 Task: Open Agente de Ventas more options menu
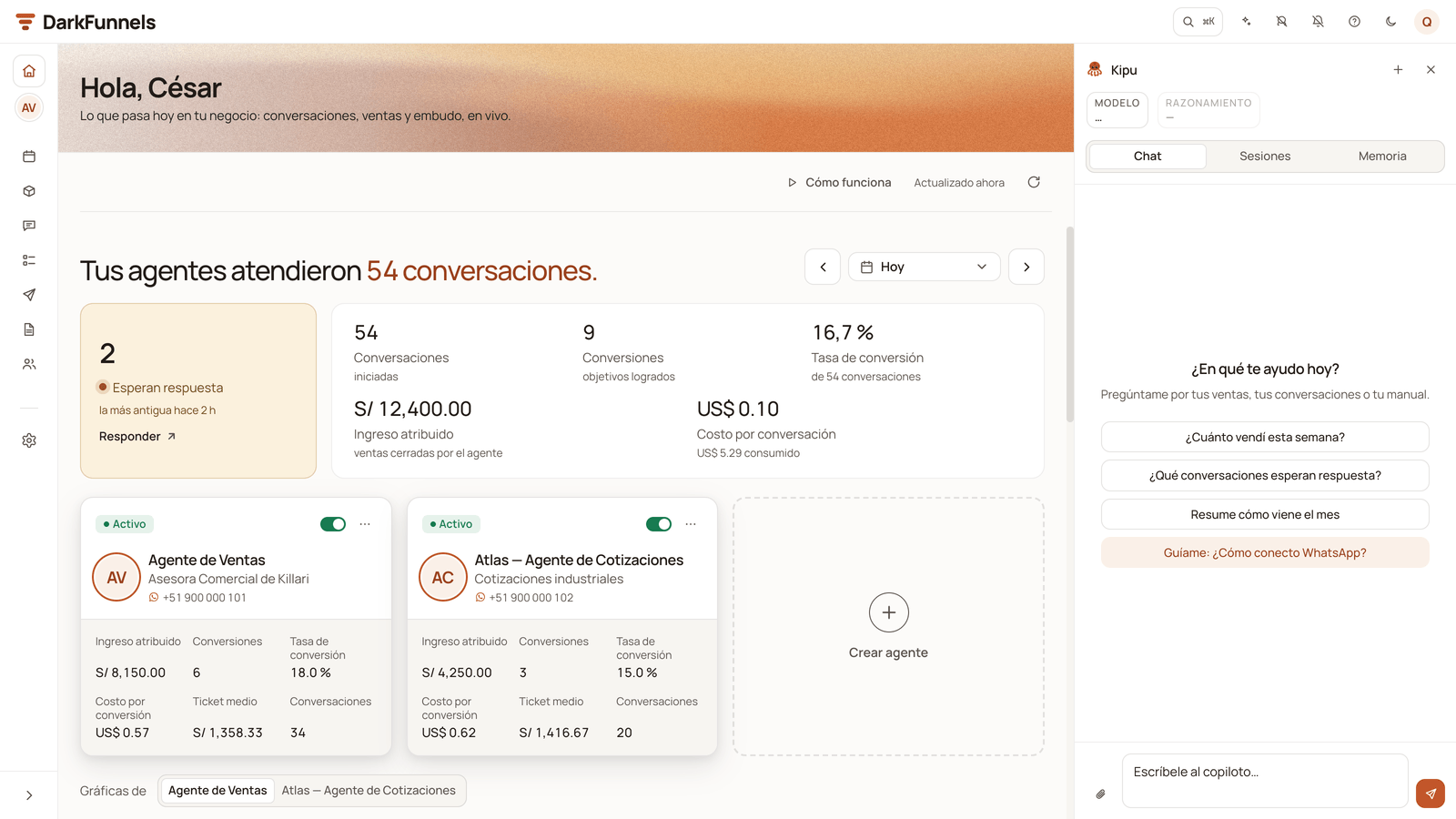pos(365,524)
